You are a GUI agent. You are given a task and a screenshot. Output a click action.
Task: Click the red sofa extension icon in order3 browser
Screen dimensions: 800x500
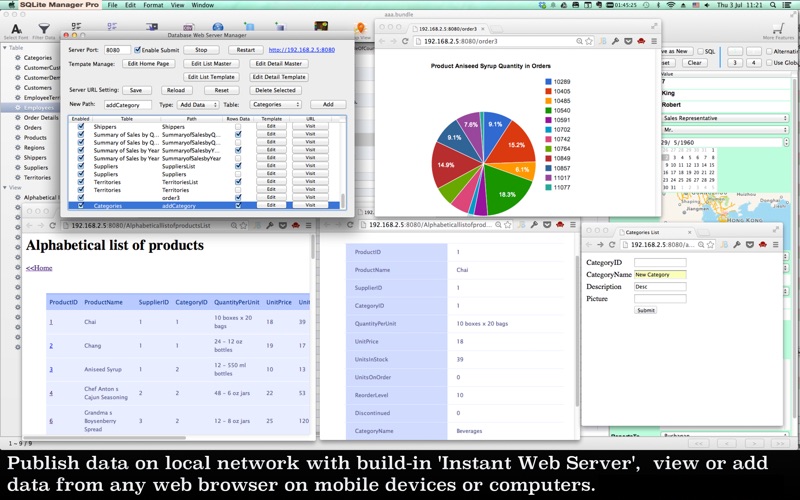click(x=641, y=41)
